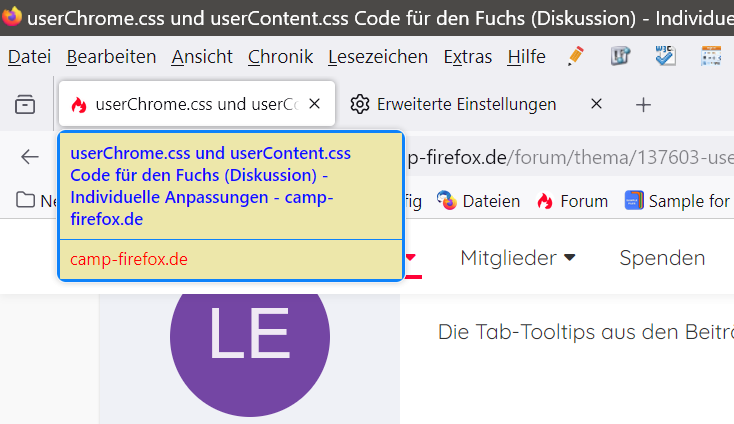This screenshot has height=424, width=734.
Task: Open the tab overview icon left of tabs
Action: click(x=25, y=104)
